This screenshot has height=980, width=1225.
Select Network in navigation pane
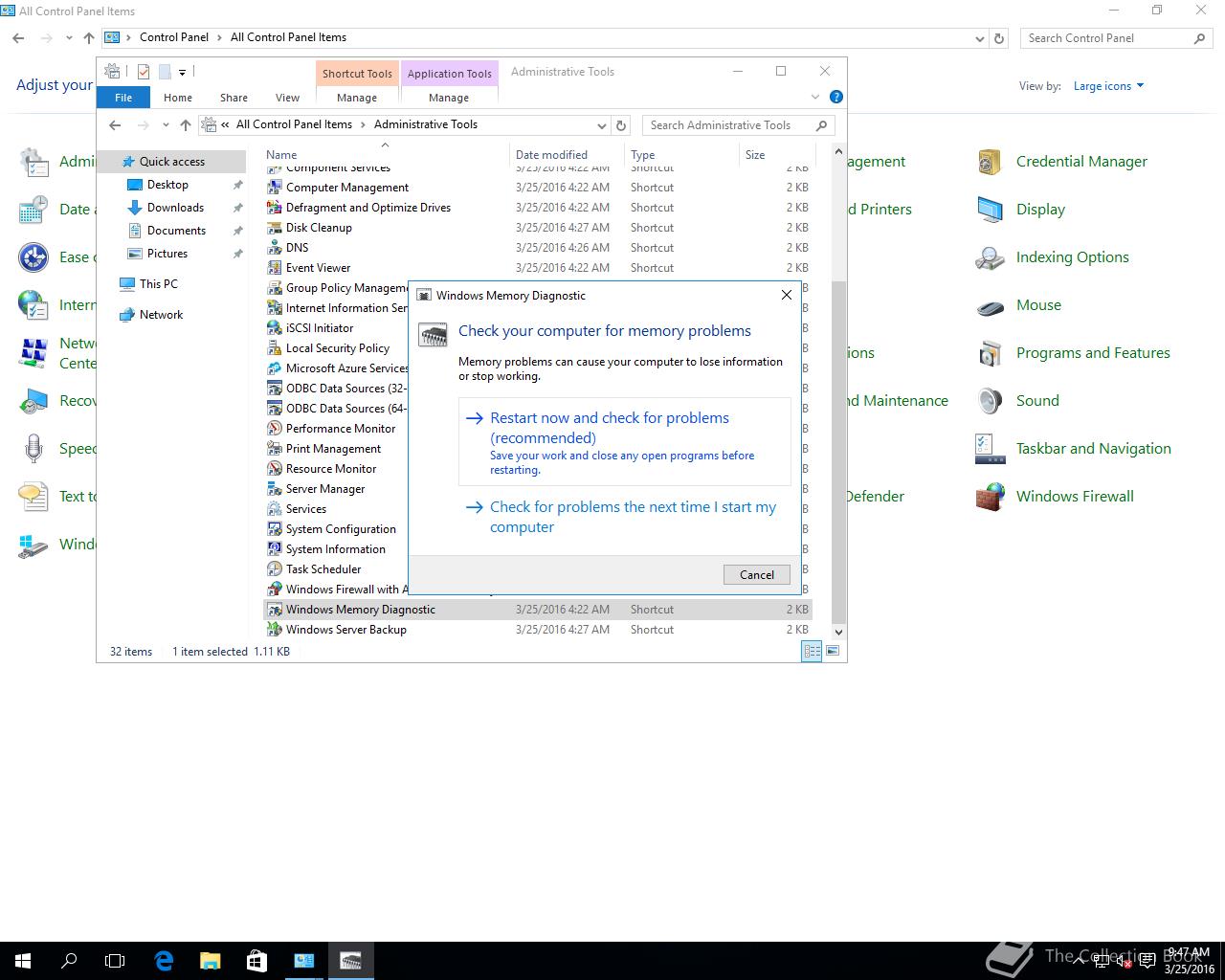(x=161, y=315)
